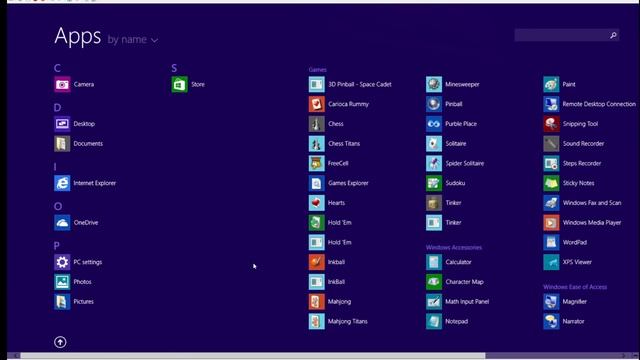
Task: Open the Sudoku game icon
Action: pyautogui.click(x=434, y=183)
